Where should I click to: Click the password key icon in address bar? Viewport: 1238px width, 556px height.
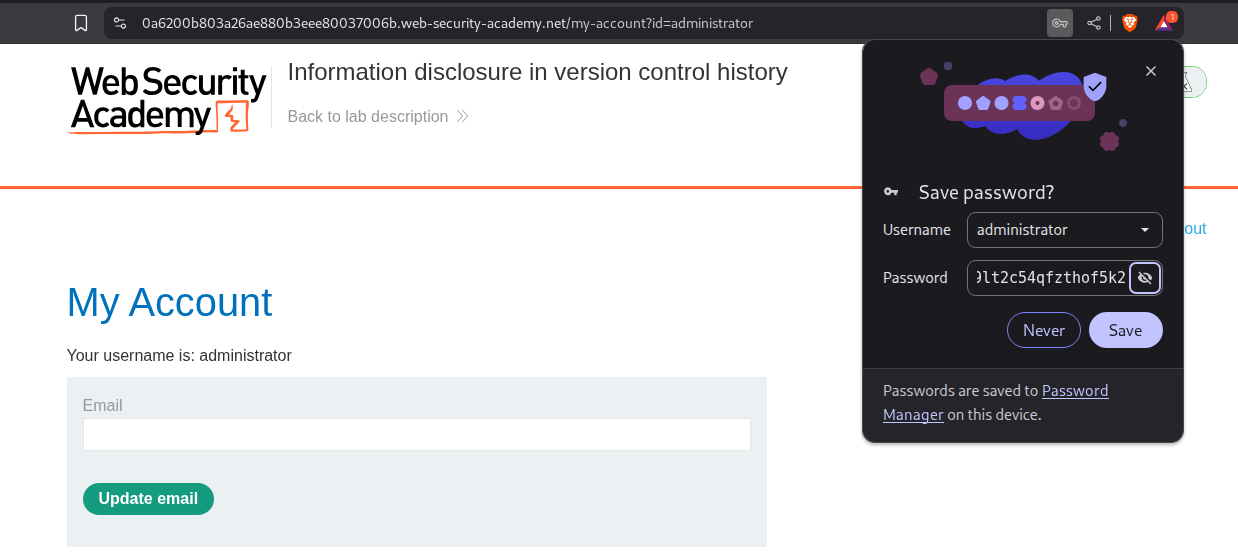[1059, 23]
